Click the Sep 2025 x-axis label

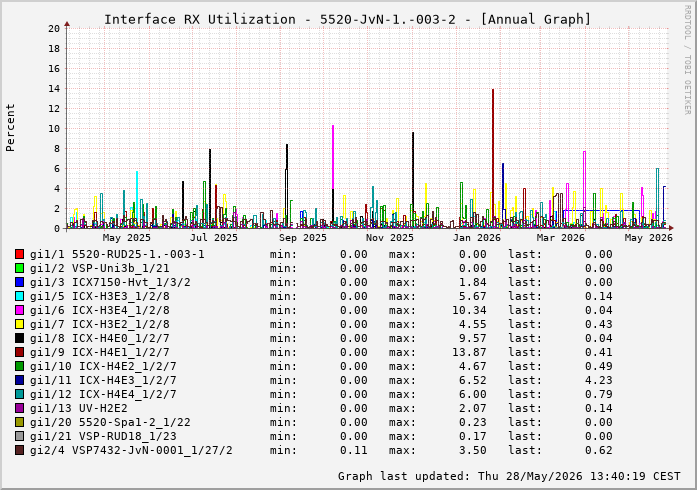(303, 238)
